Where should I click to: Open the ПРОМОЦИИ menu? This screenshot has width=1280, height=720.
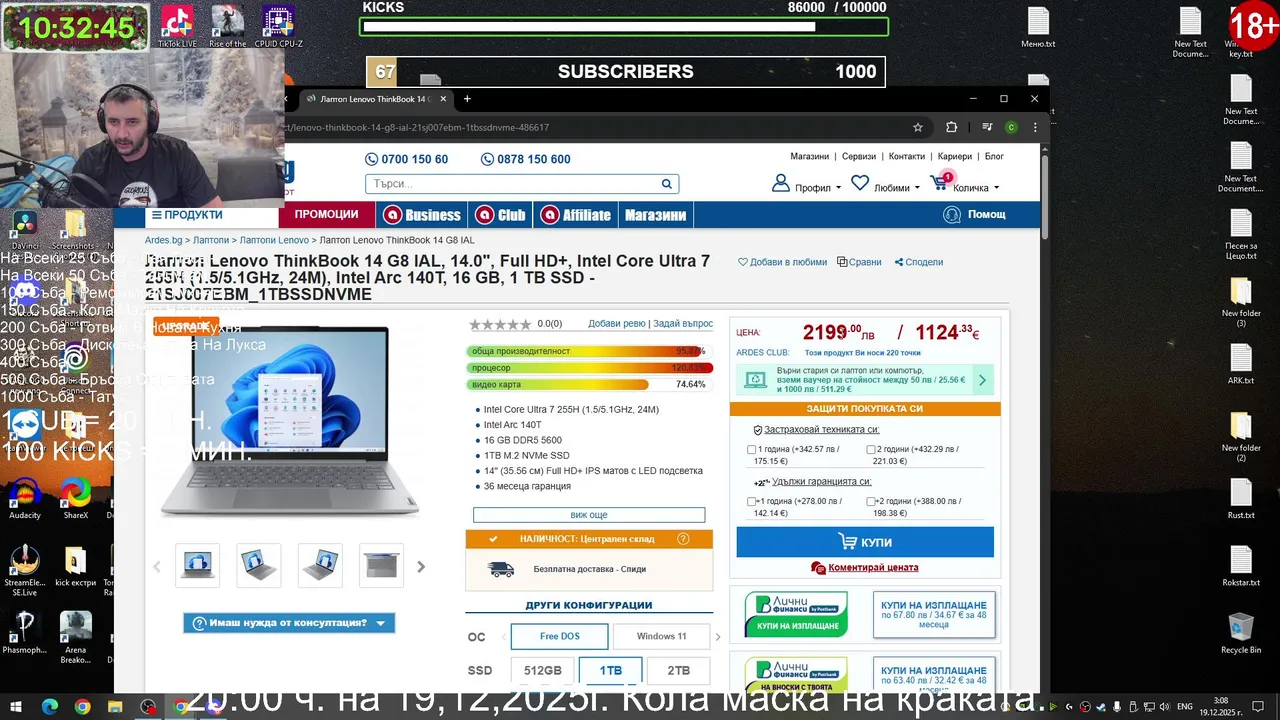(326, 215)
